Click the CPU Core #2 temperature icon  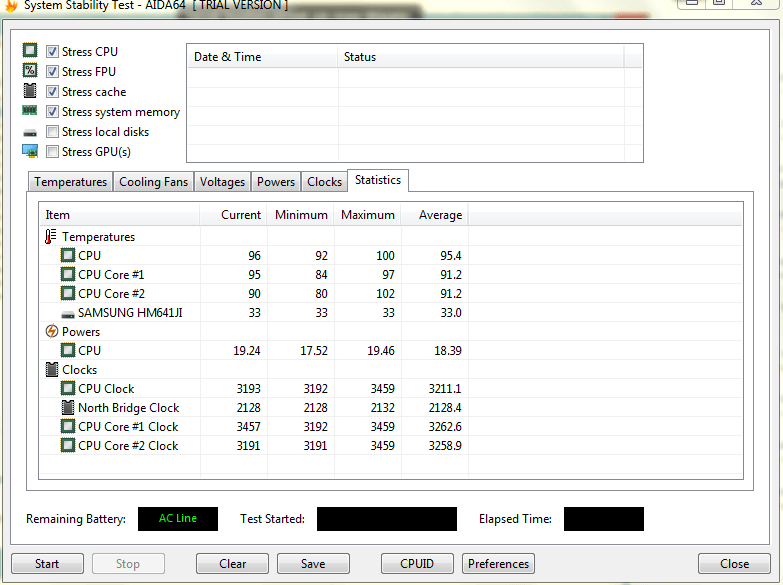tap(68, 293)
